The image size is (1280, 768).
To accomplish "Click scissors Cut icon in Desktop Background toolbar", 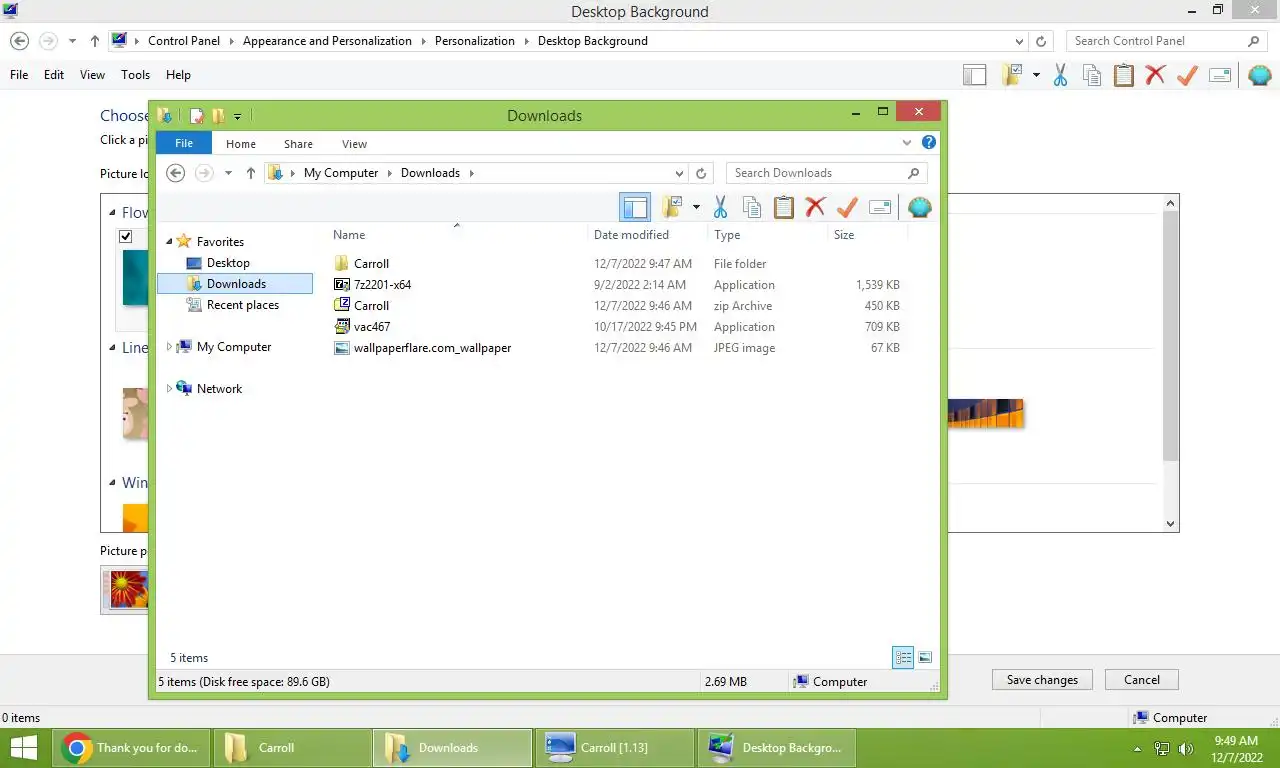I will (1061, 75).
